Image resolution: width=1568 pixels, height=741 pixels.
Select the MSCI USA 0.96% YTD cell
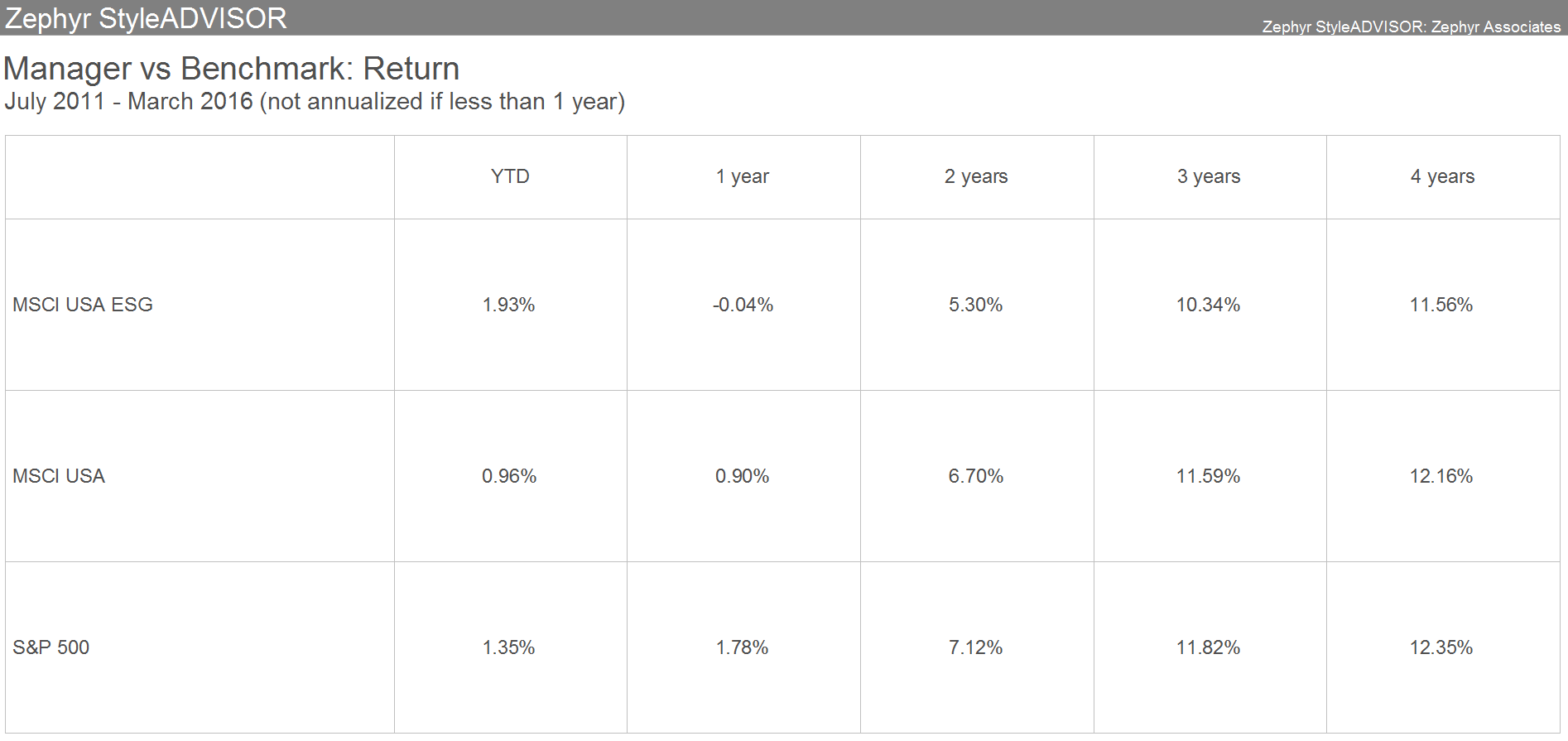(509, 476)
